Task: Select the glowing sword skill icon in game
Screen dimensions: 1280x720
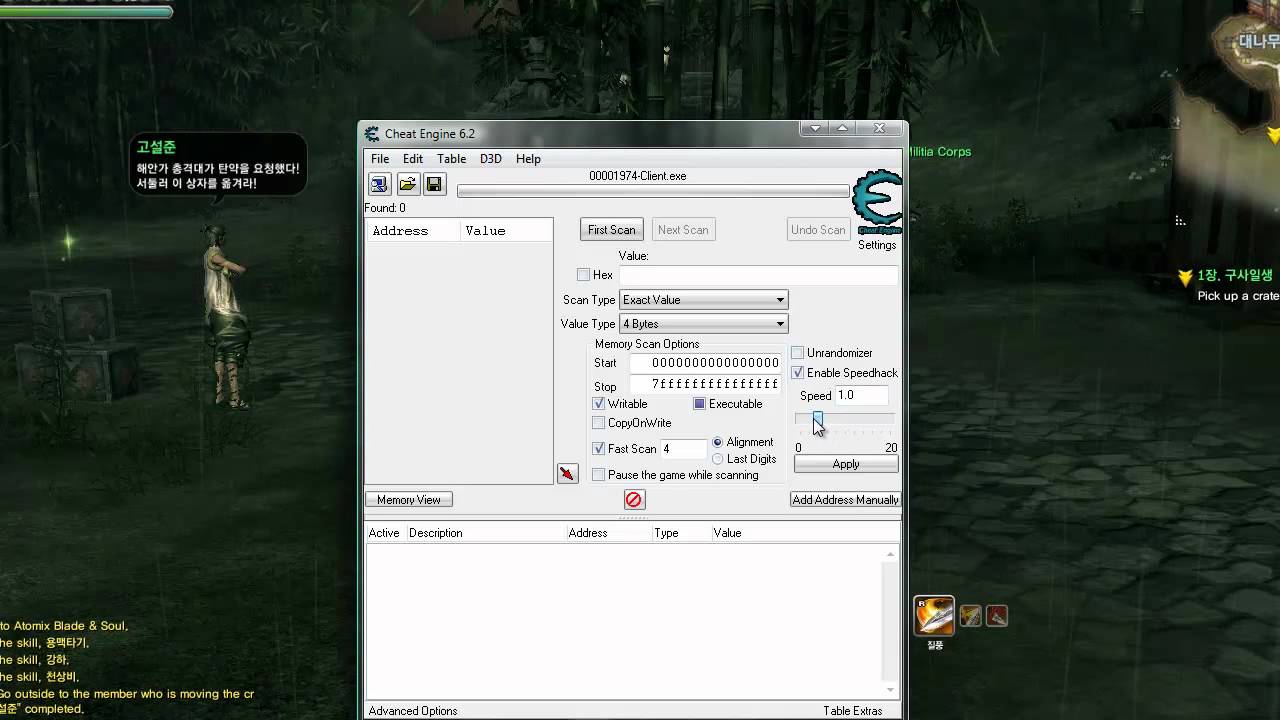Action: click(x=935, y=616)
